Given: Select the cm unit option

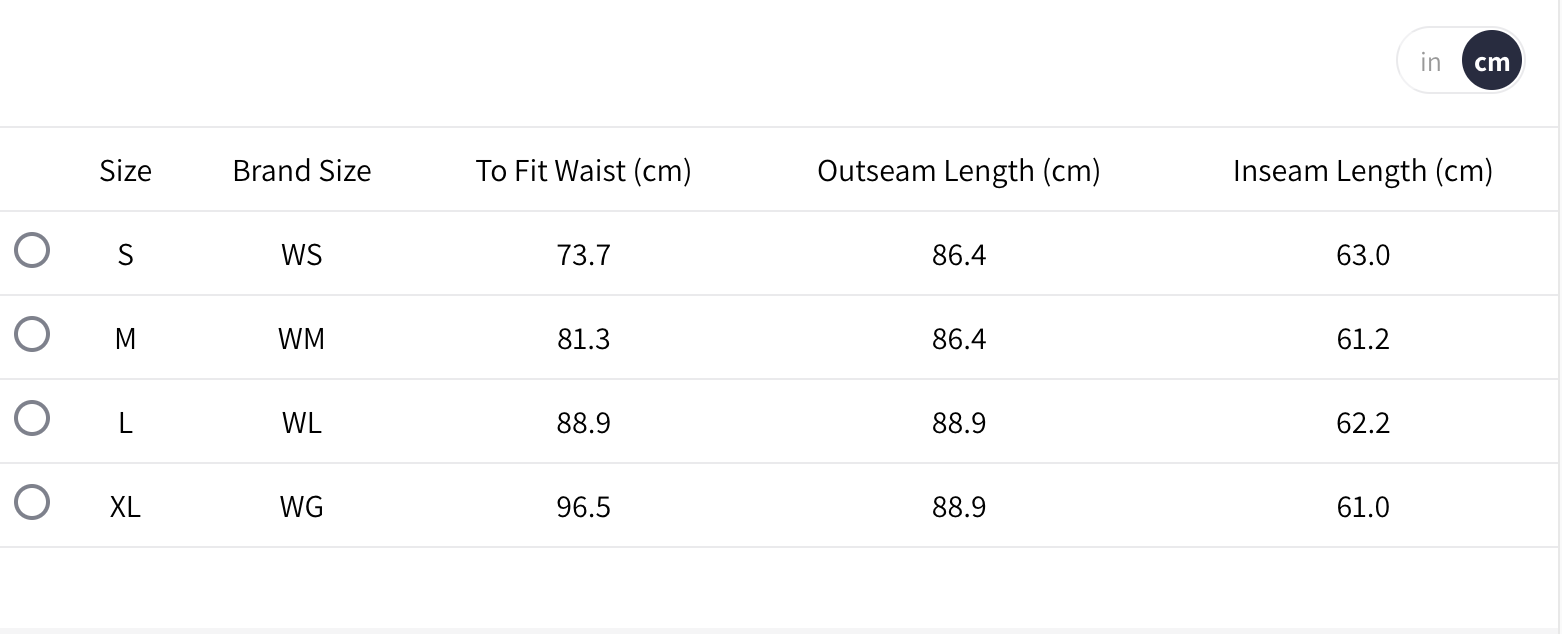Looking at the screenshot, I should [x=1491, y=62].
